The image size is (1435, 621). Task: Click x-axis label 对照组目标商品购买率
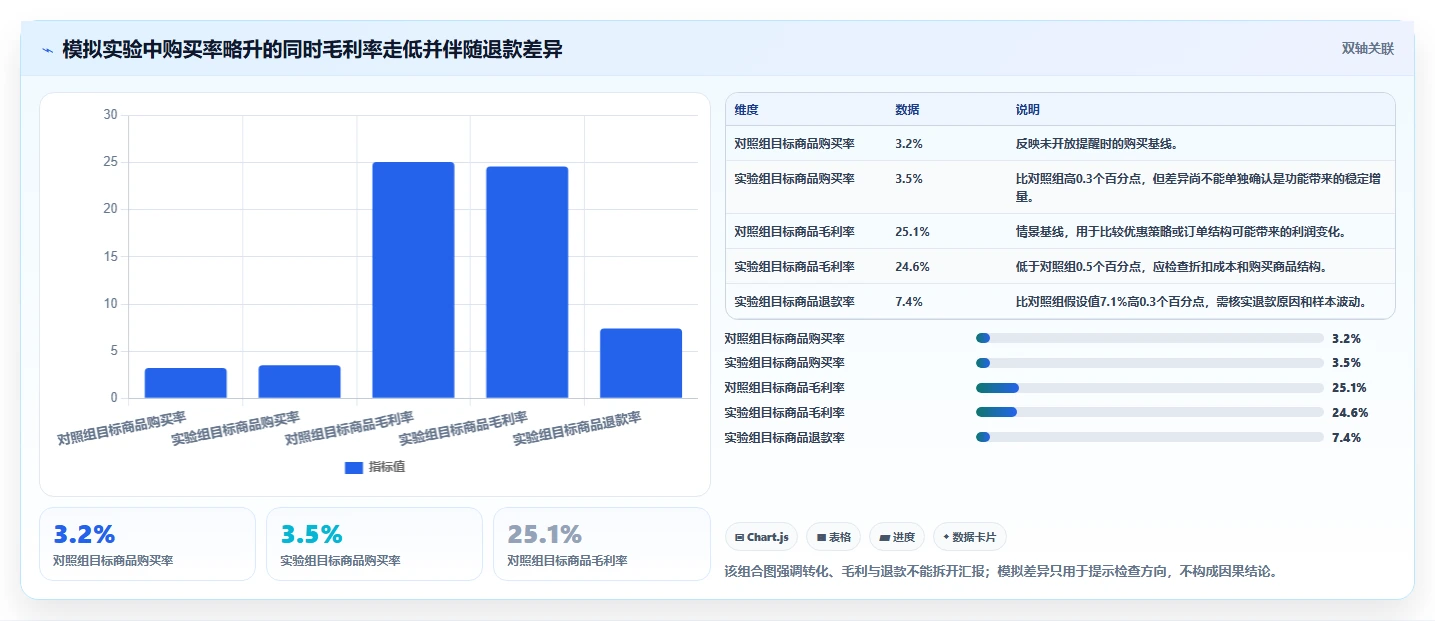click(122, 427)
